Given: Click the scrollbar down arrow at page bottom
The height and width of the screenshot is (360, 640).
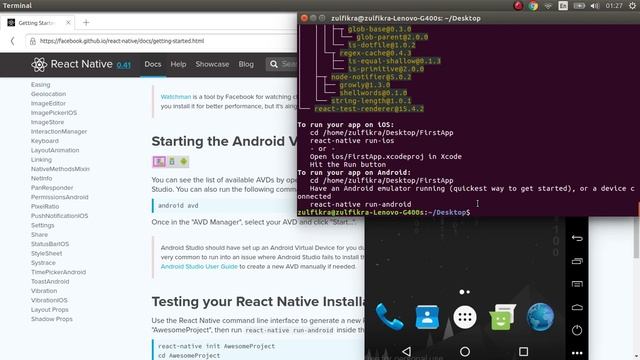Looking at the screenshot, I should coord(637,357).
